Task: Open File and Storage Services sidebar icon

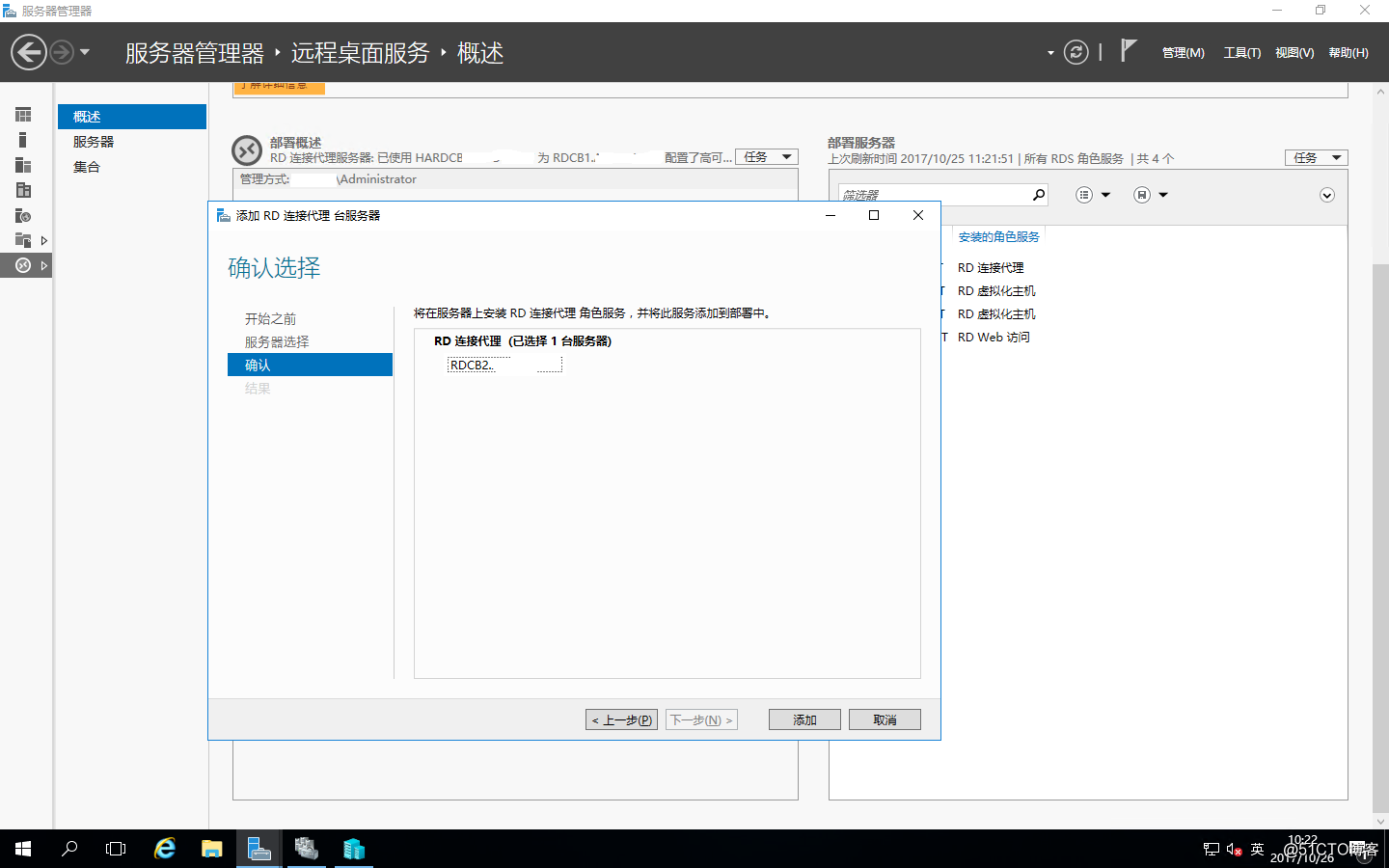Action: 23,240
